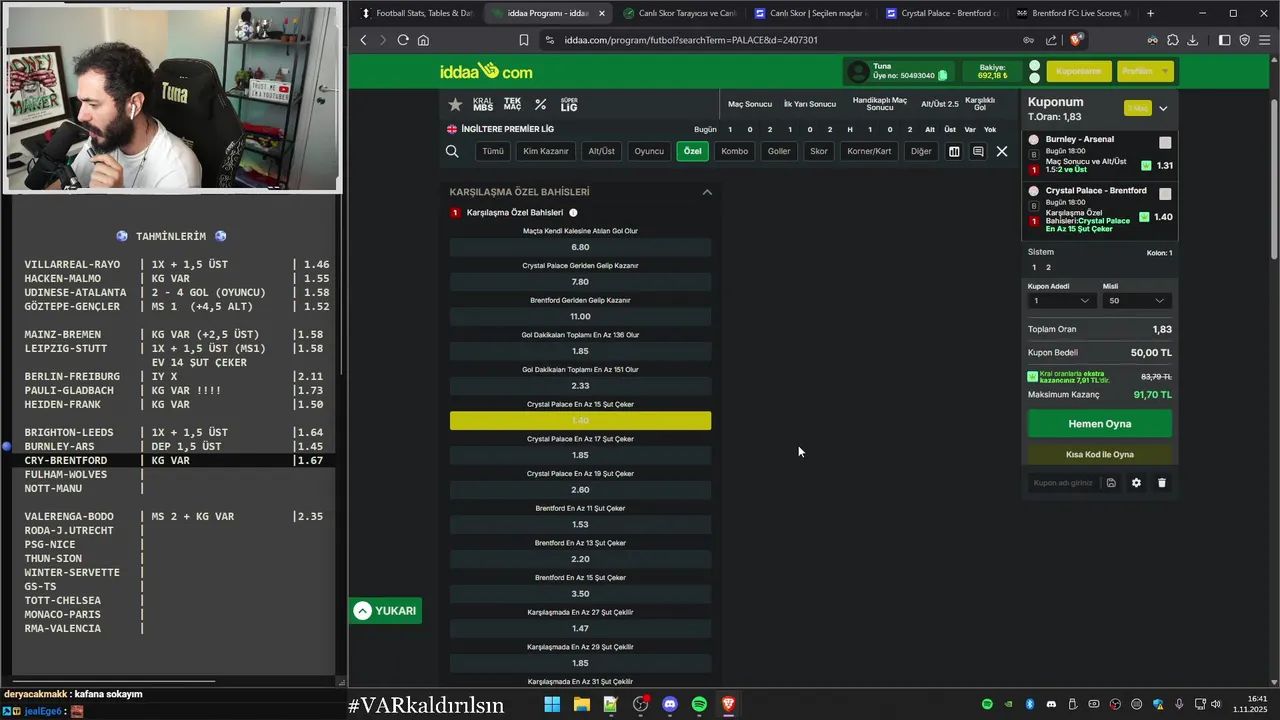Screen dimensions: 1280x720
Task: Open Kuponlarım button
Action: tap(1079, 71)
